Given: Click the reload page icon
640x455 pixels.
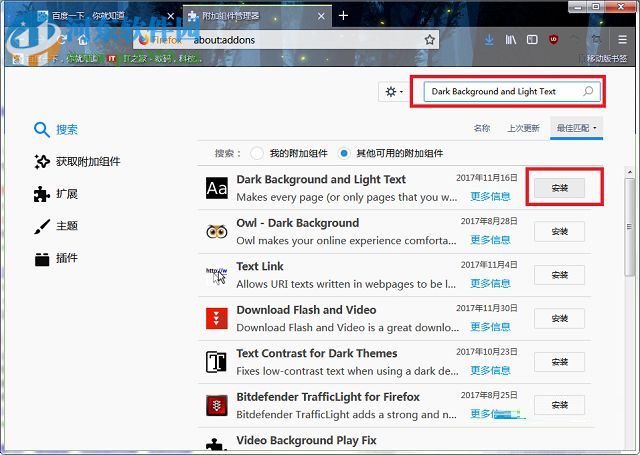Looking at the screenshot, I should [62, 40].
